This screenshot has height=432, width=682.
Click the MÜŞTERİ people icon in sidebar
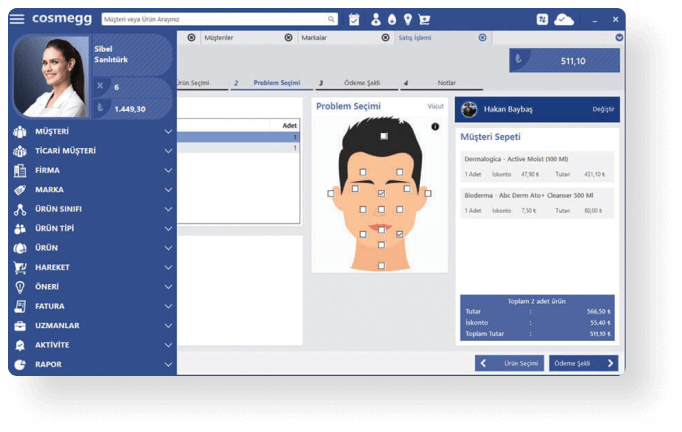click(x=20, y=131)
